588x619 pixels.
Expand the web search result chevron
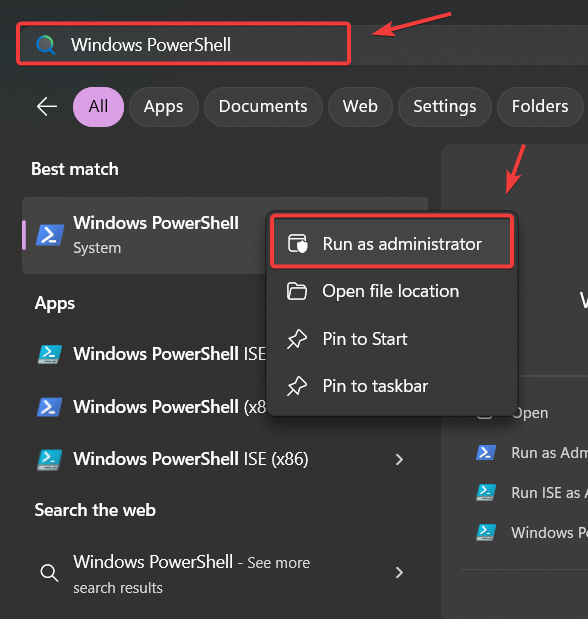pos(399,572)
